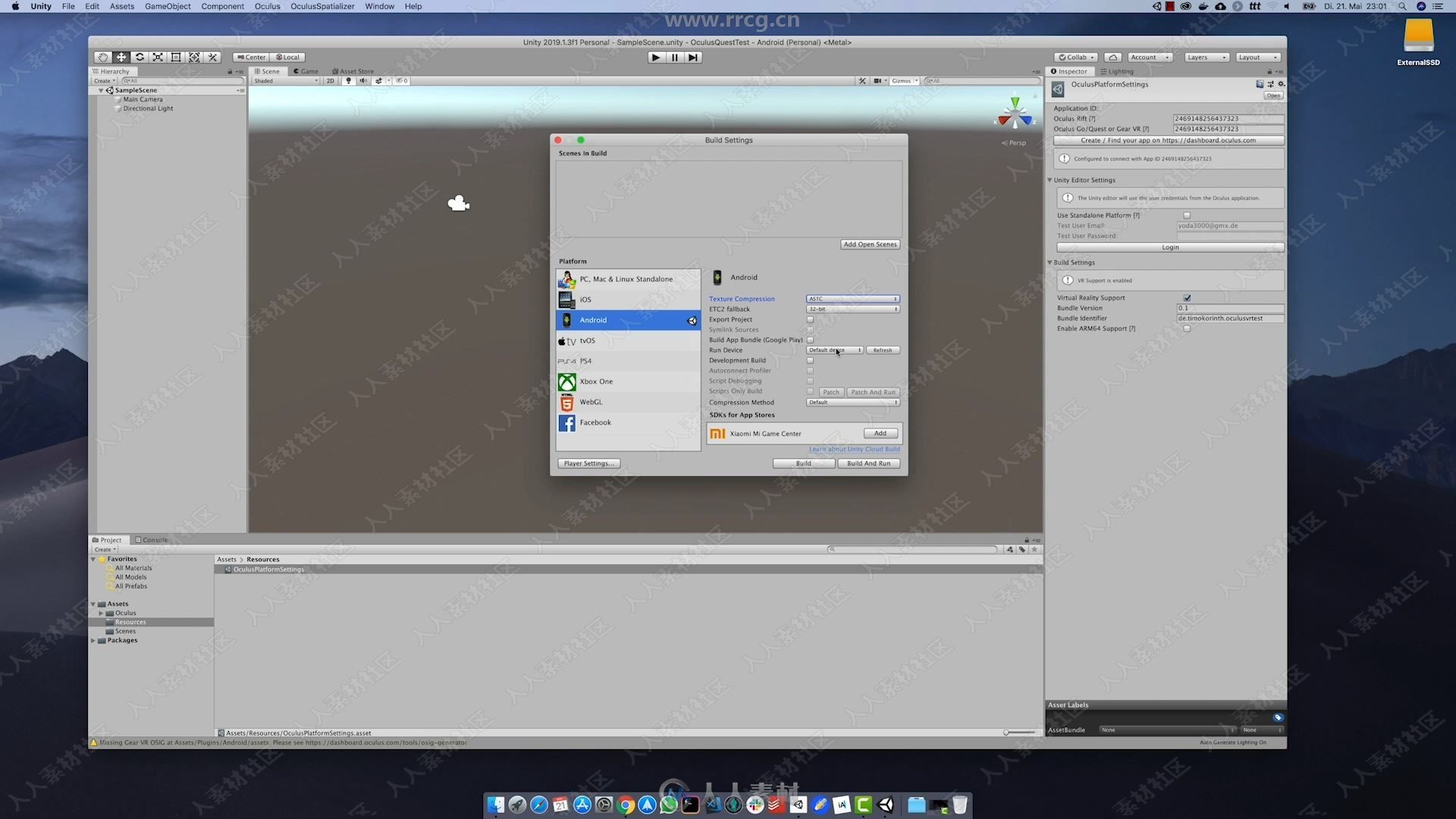Expand the Packages folder in Project
Image resolution: width=1456 pixels, height=819 pixels.
[x=93, y=640]
